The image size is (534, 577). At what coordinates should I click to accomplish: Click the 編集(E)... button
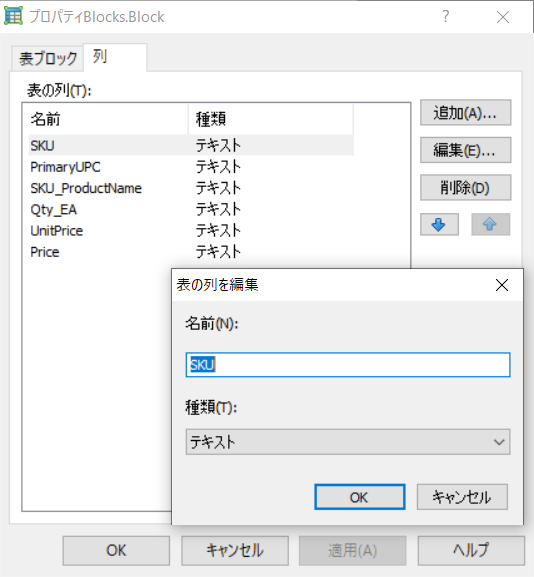click(x=466, y=150)
